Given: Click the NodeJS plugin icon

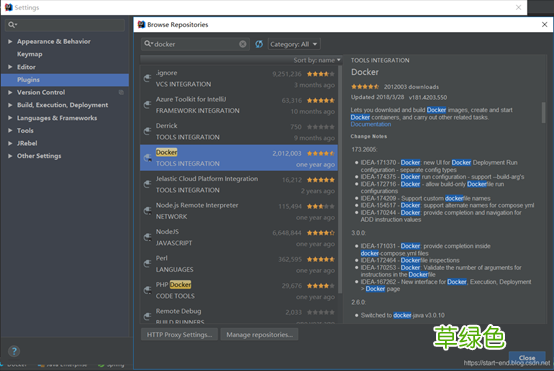Looking at the screenshot, I should 147,237.
